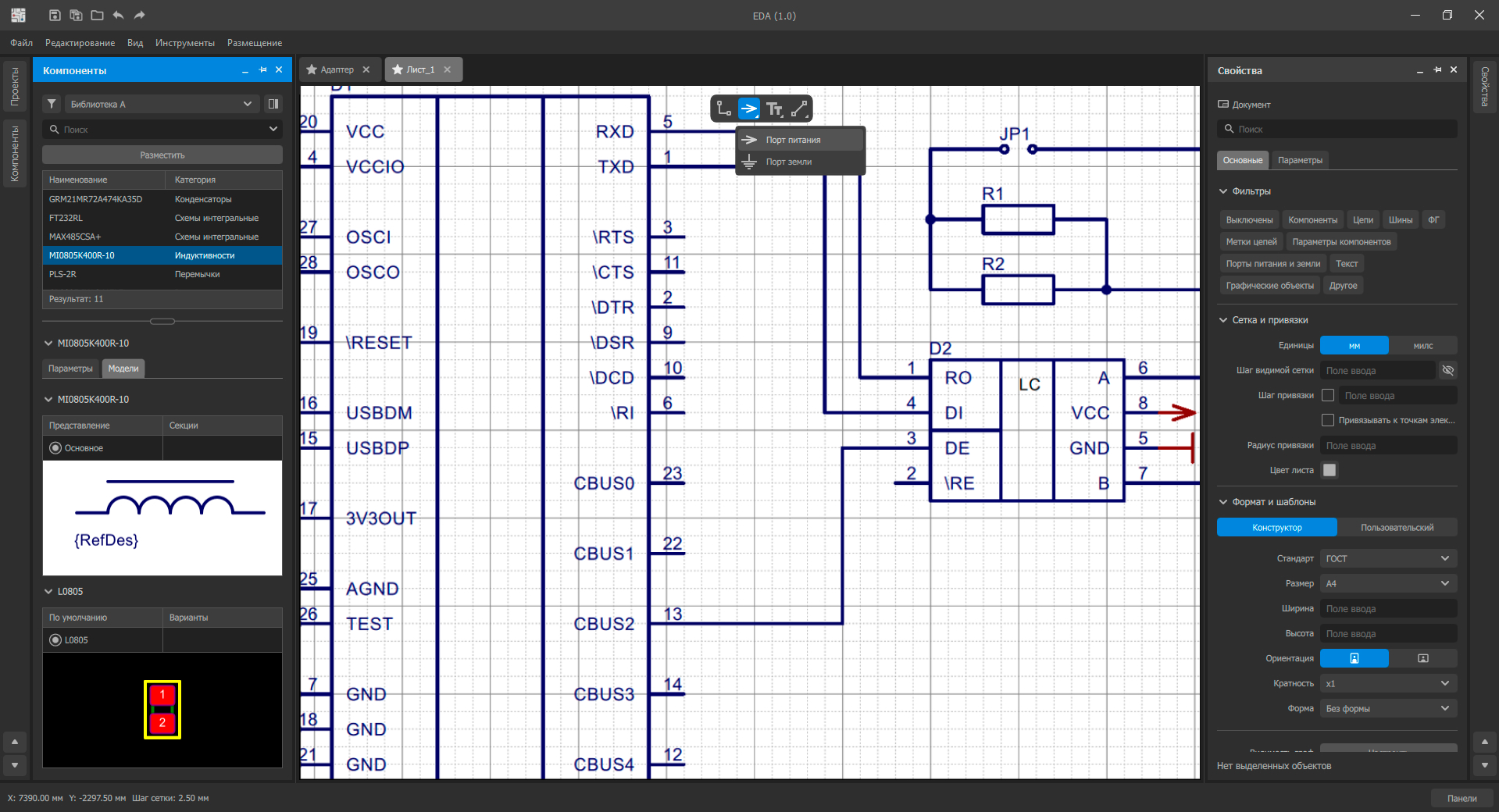
Task: Click the EDA application logo icon
Action: tap(18, 15)
